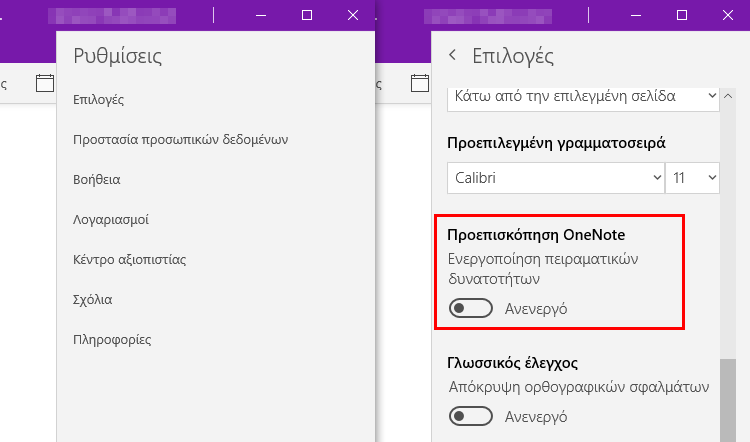The width and height of the screenshot is (750, 442).
Task: Click scrollbar up arrow in Επιλογές panel
Action: point(728,96)
